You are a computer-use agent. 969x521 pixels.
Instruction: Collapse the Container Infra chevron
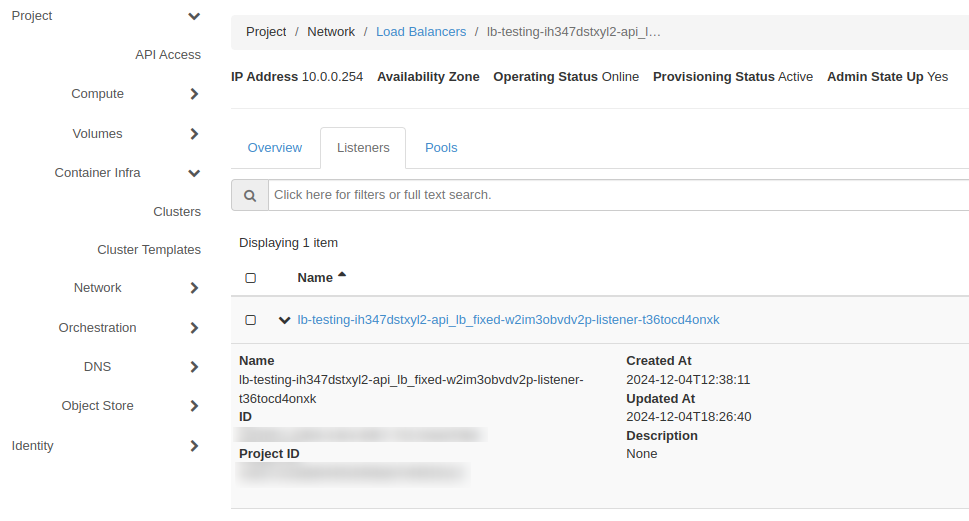(x=194, y=173)
